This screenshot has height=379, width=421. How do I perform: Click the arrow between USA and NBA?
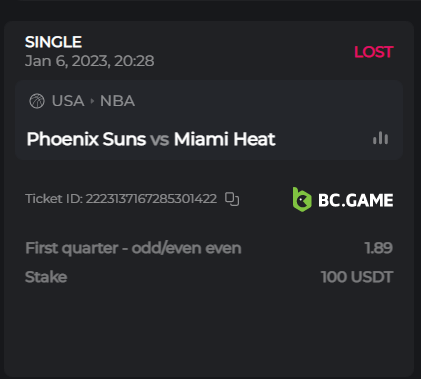(x=92, y=101)
